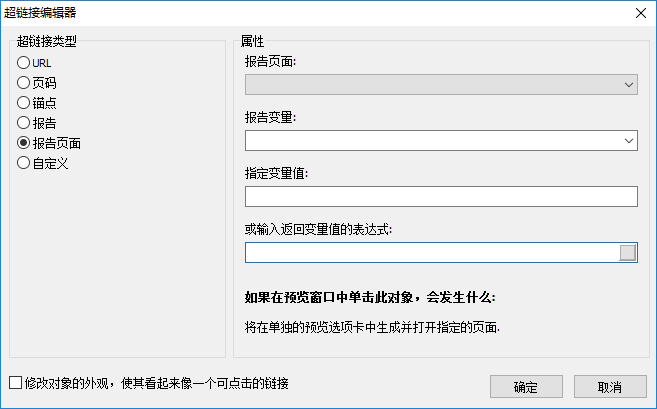Cancel the dialog with 取消
This screenshot has height=409, width=657.
[x=610, y=386]
